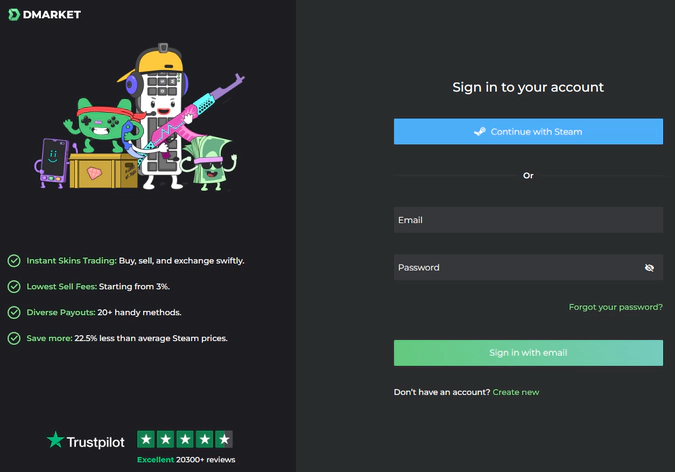Click 'Sign in to your account' heading
Screen dimensions: 675x472
click(528, 87)
